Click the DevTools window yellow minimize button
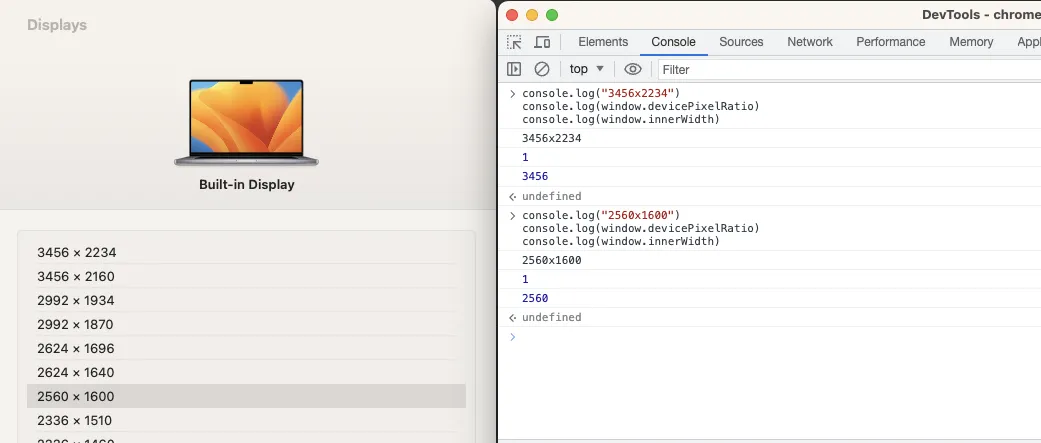 [x=532, y=15]
